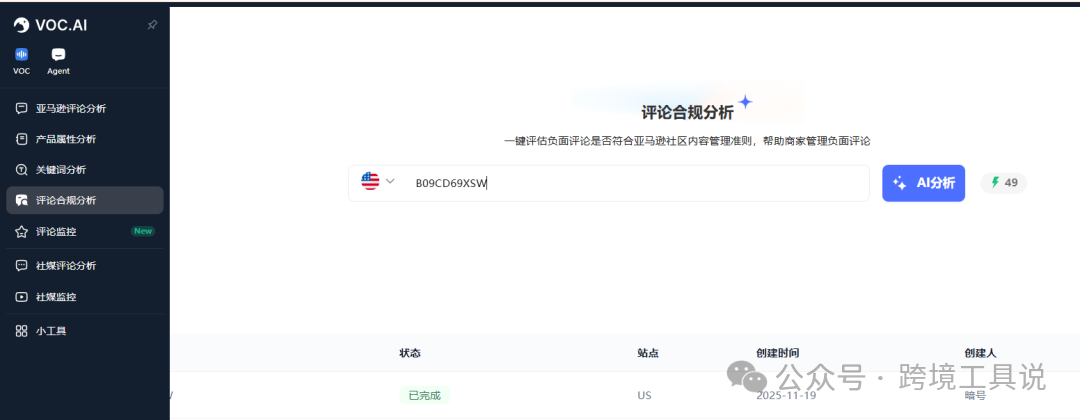Image resolution: width=1080 pixels, height=420 pixels.
Task: Click the 站点 column header
Action: (648, 353)
